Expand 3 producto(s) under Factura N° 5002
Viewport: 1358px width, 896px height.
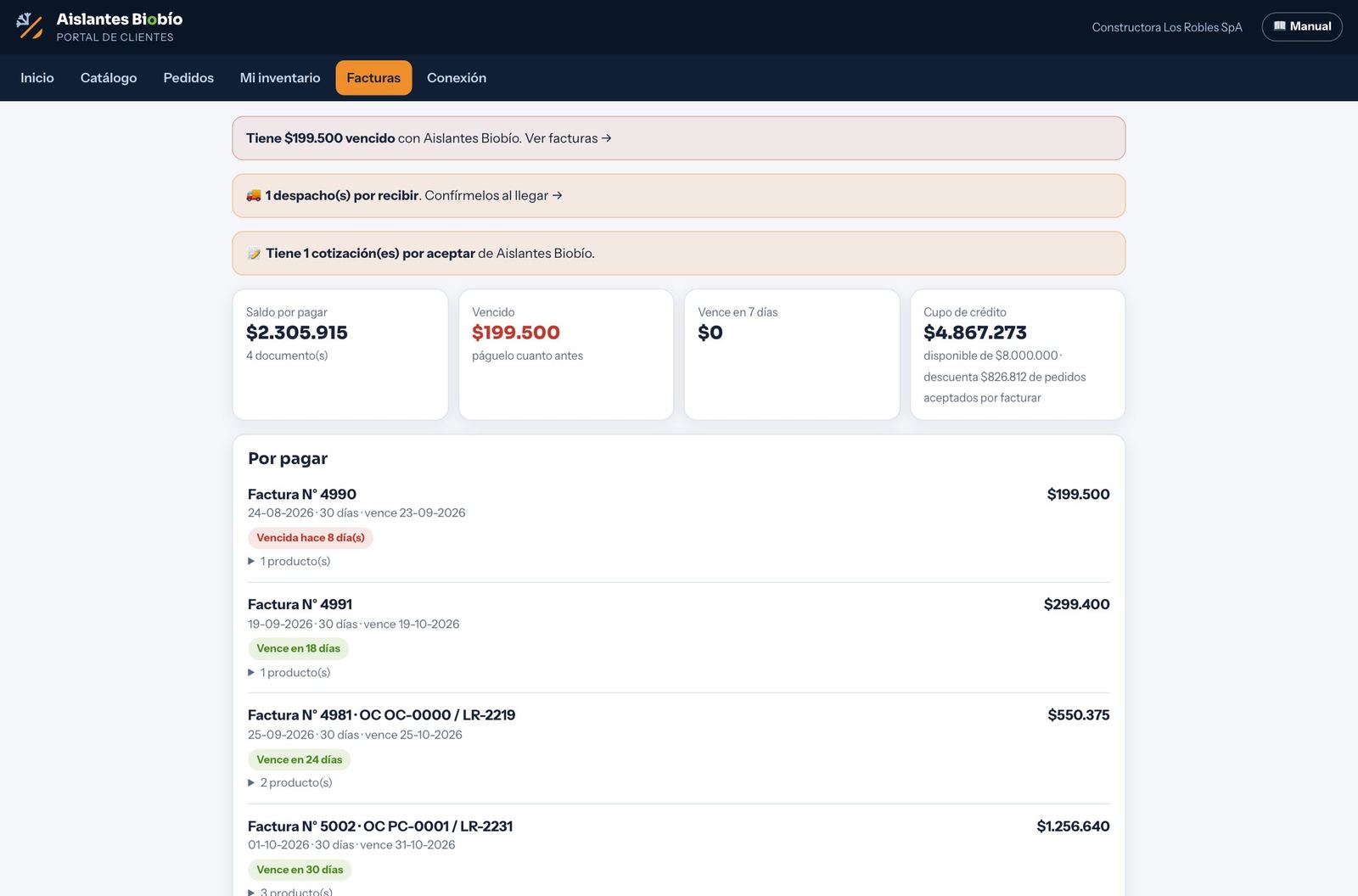point(290,891)
